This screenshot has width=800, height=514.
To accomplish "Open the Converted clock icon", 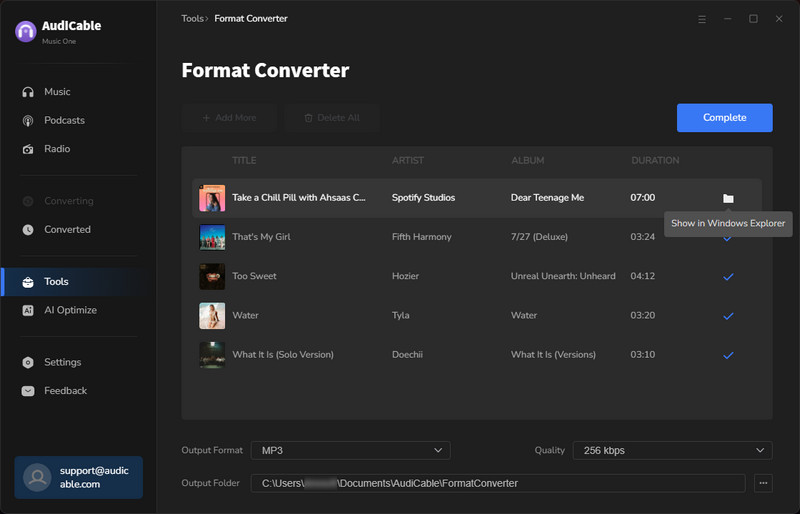I will pyautogui.click(x=28, y=230).
